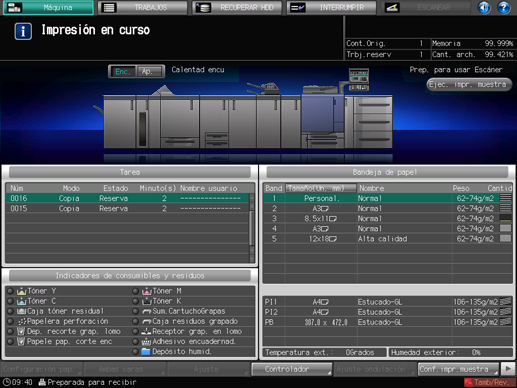Click the Depósito humid. blue folder icon
The height and width of the screenshot is (388, 517).
(x=146, y=352)
